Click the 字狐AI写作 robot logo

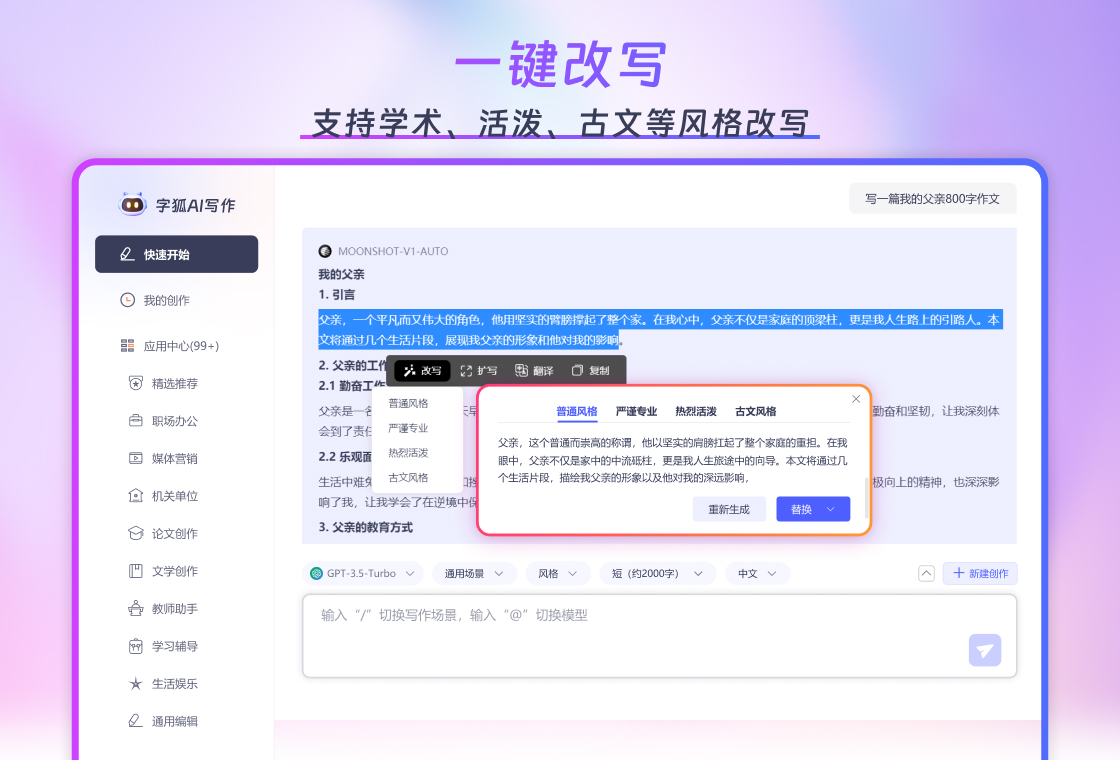tap(133, 204)
